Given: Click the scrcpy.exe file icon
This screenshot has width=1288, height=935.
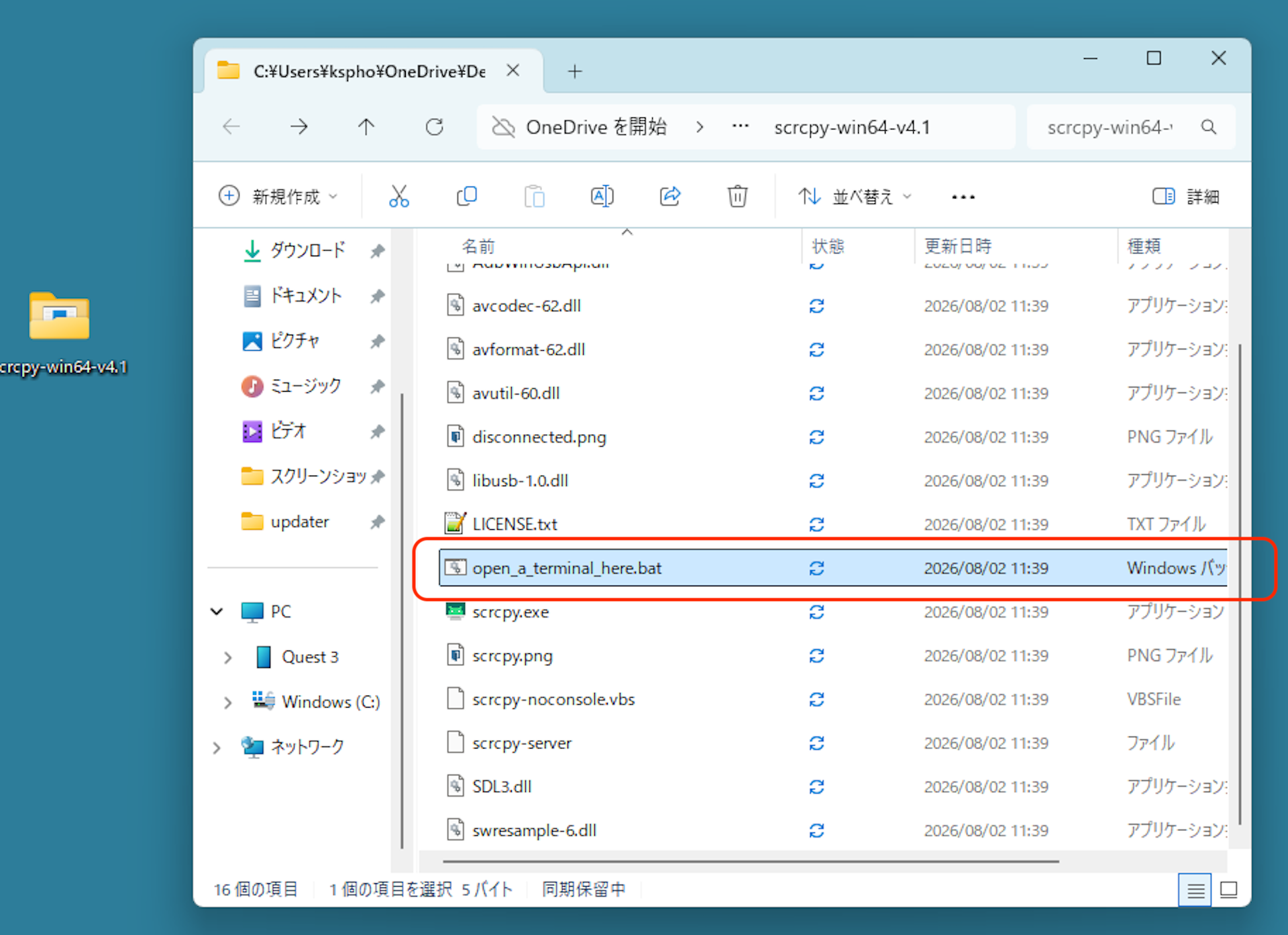Looking at the screenshot, I should (x=455, y=612).
